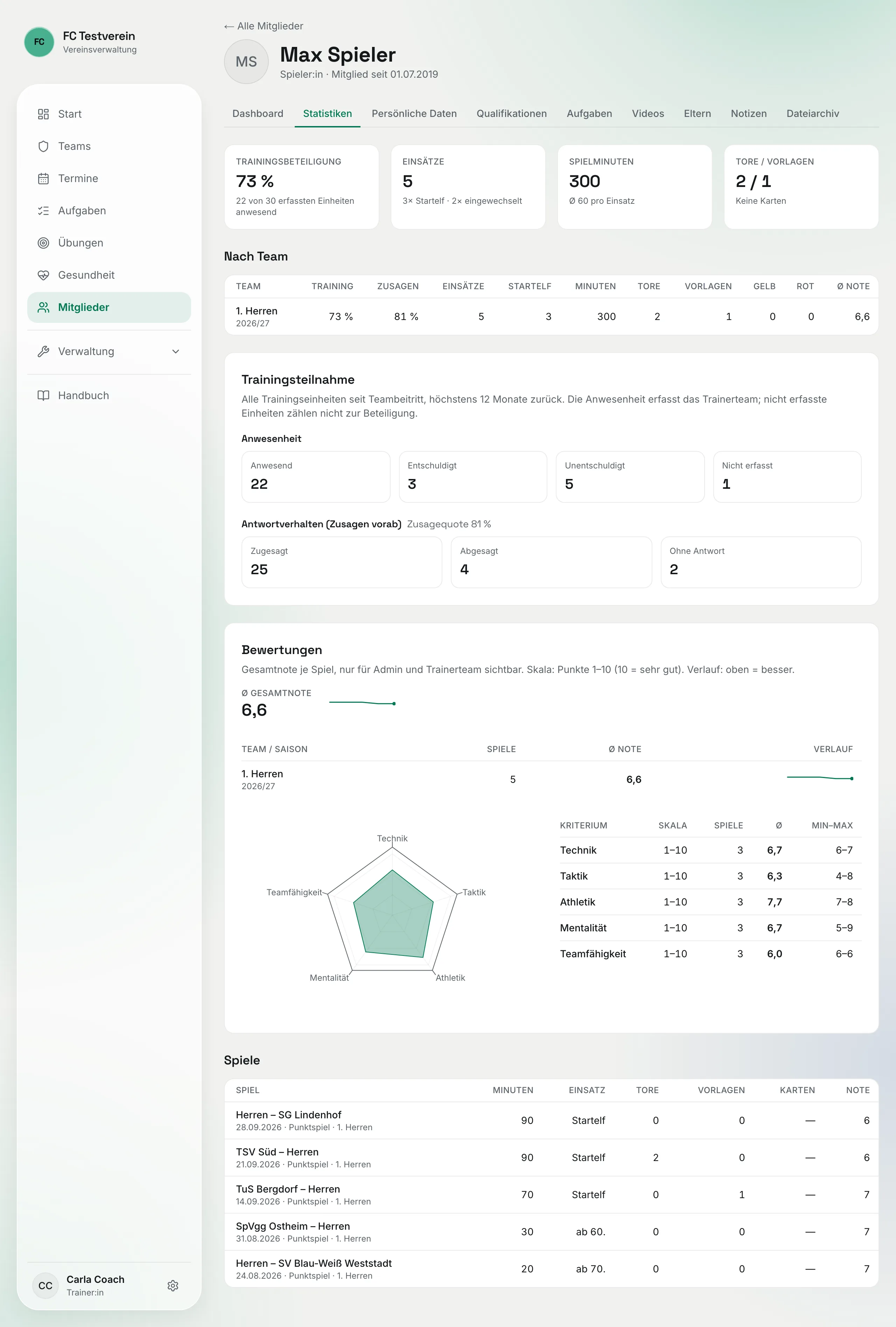
Task: Expand the Verwaltung menu chevron
Action: click(x=176, y=351)
